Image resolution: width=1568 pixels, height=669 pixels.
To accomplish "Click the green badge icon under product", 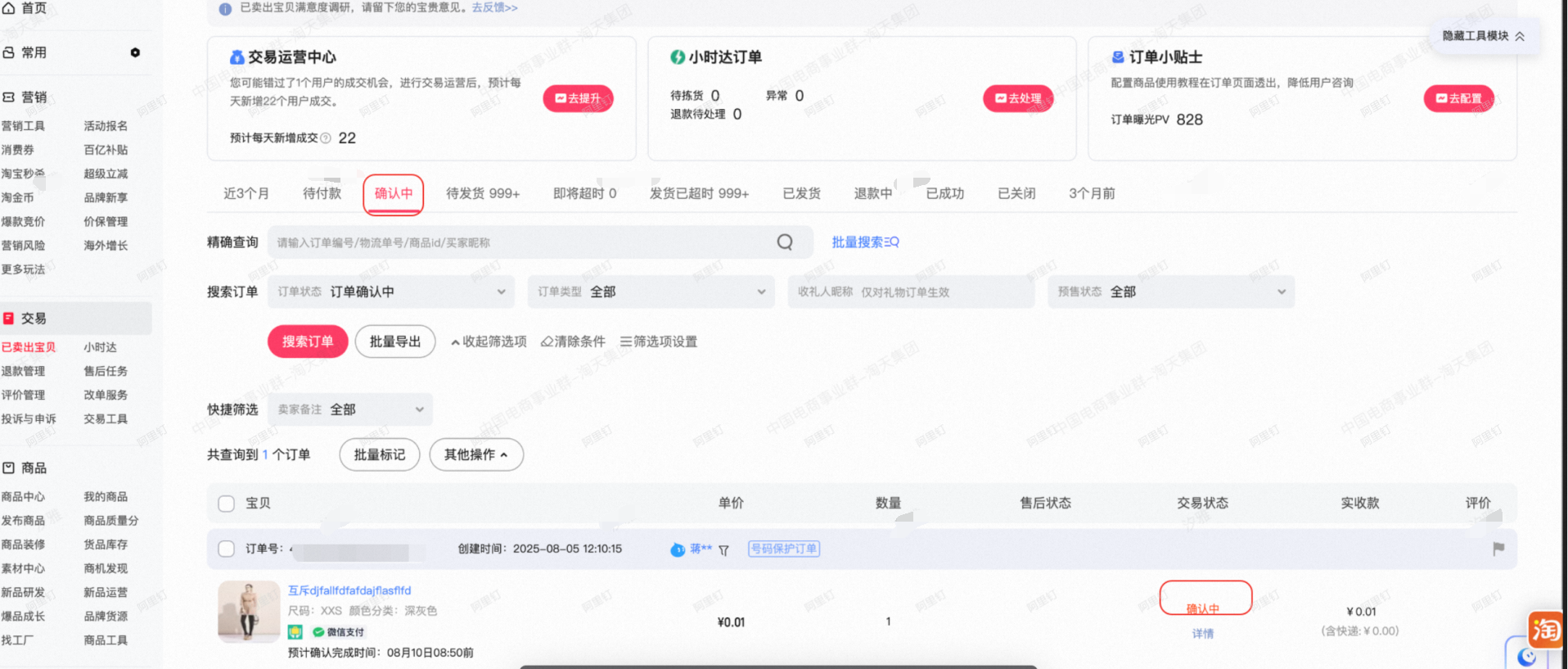I will click(x=295, y=632).
